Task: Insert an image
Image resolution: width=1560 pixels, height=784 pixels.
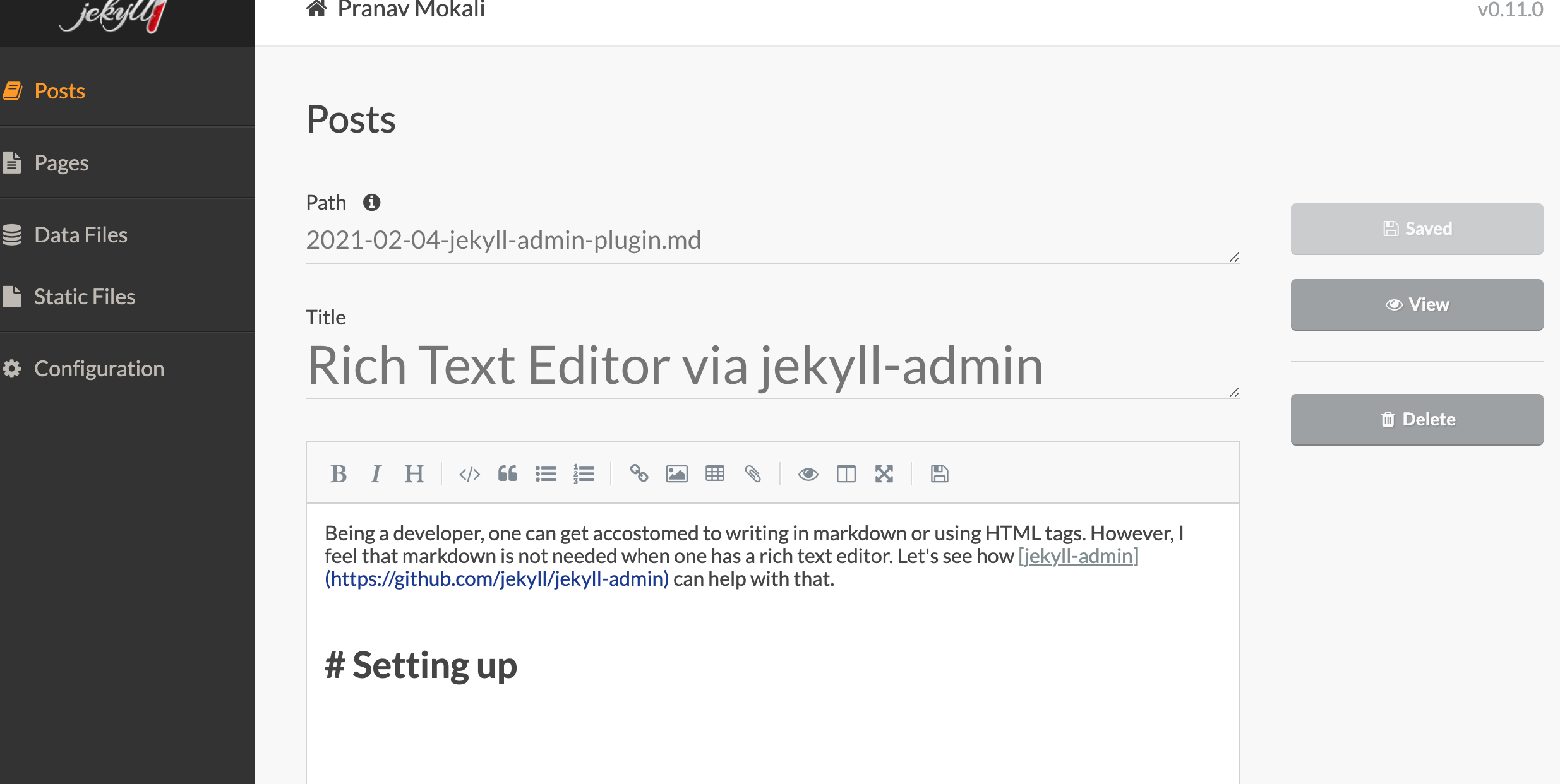Action: click(676, 474)
